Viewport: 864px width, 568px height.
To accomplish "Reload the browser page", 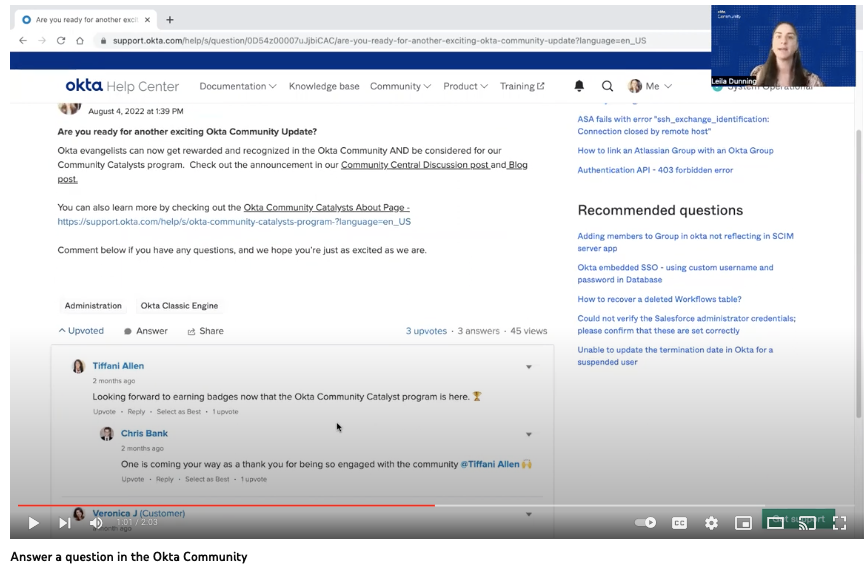I will (x=61, y=40).
